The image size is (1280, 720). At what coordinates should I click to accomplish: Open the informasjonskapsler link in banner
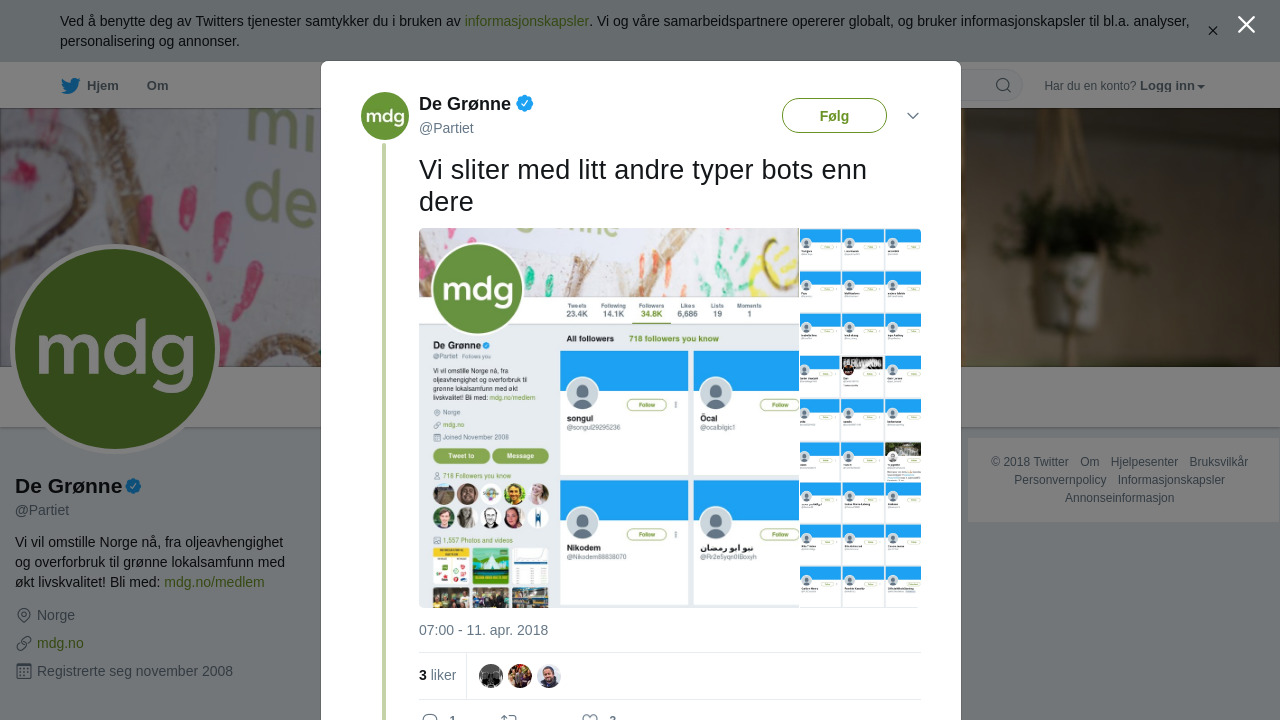click(526, 21)
